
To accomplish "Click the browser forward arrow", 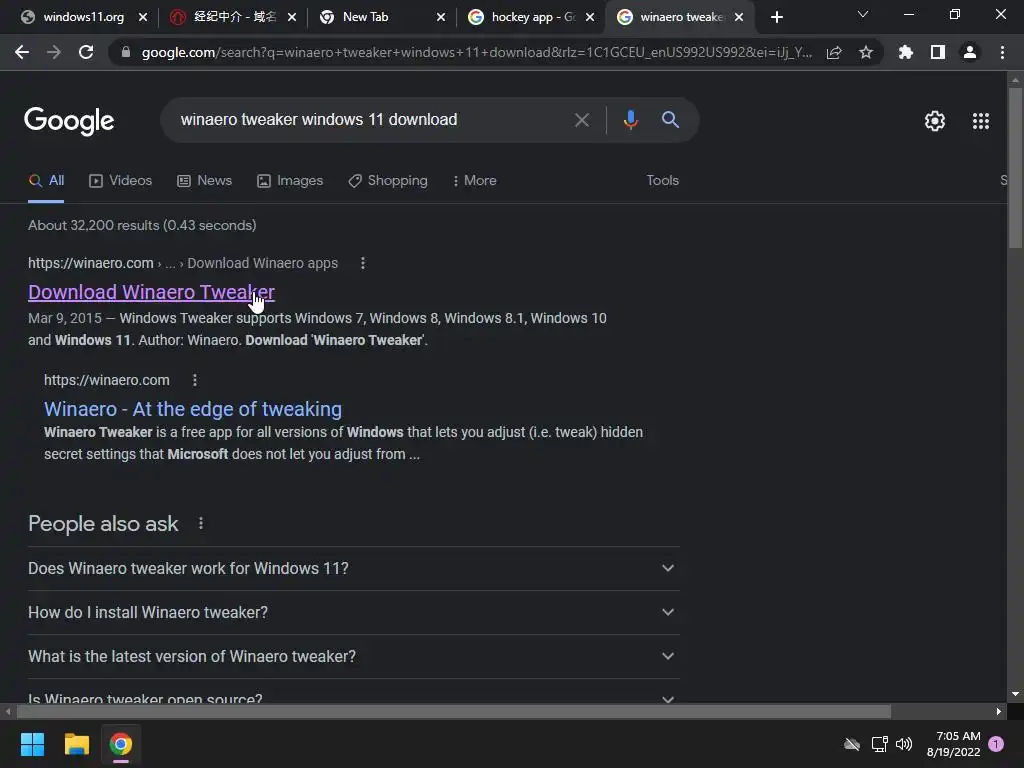I will (x=54, y=52).
